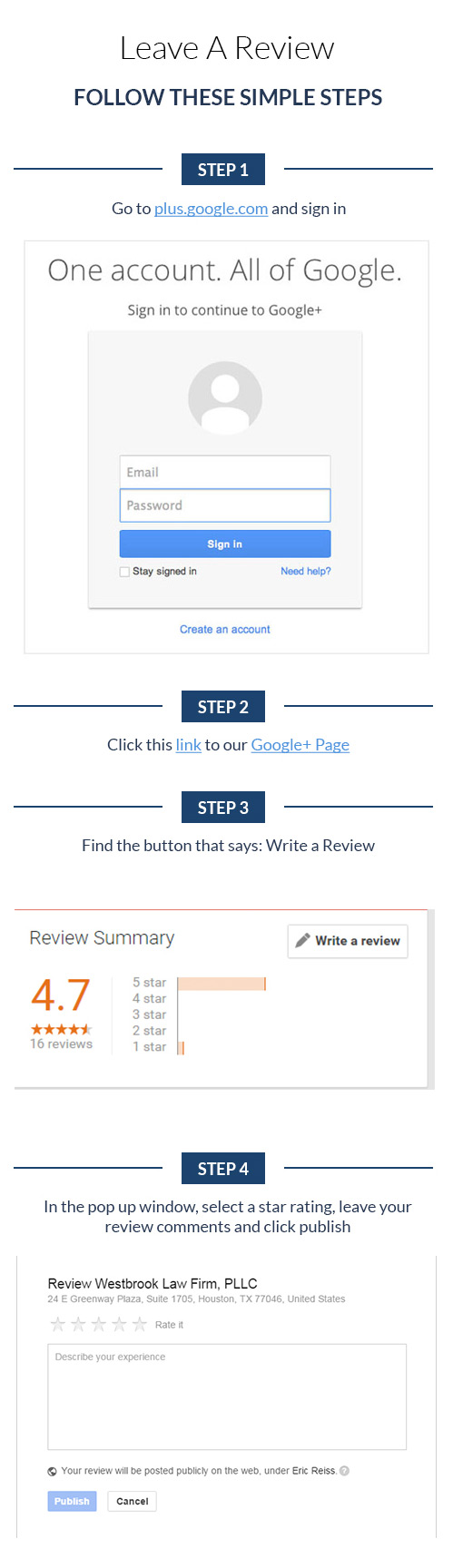Click the blue Sign in button
This screenshot has height=1568, width=453.
tap(225, 544)
